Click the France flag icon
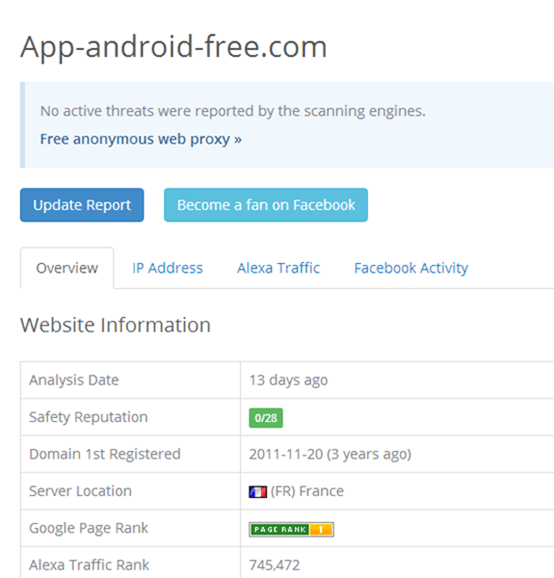Screen dimensions: 554x578 click(x=258, y=492)
